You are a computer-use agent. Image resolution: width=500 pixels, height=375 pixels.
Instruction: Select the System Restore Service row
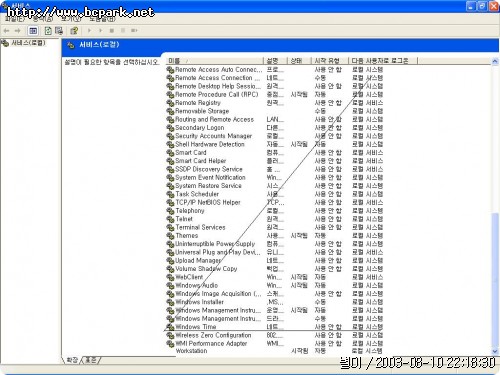275,186
